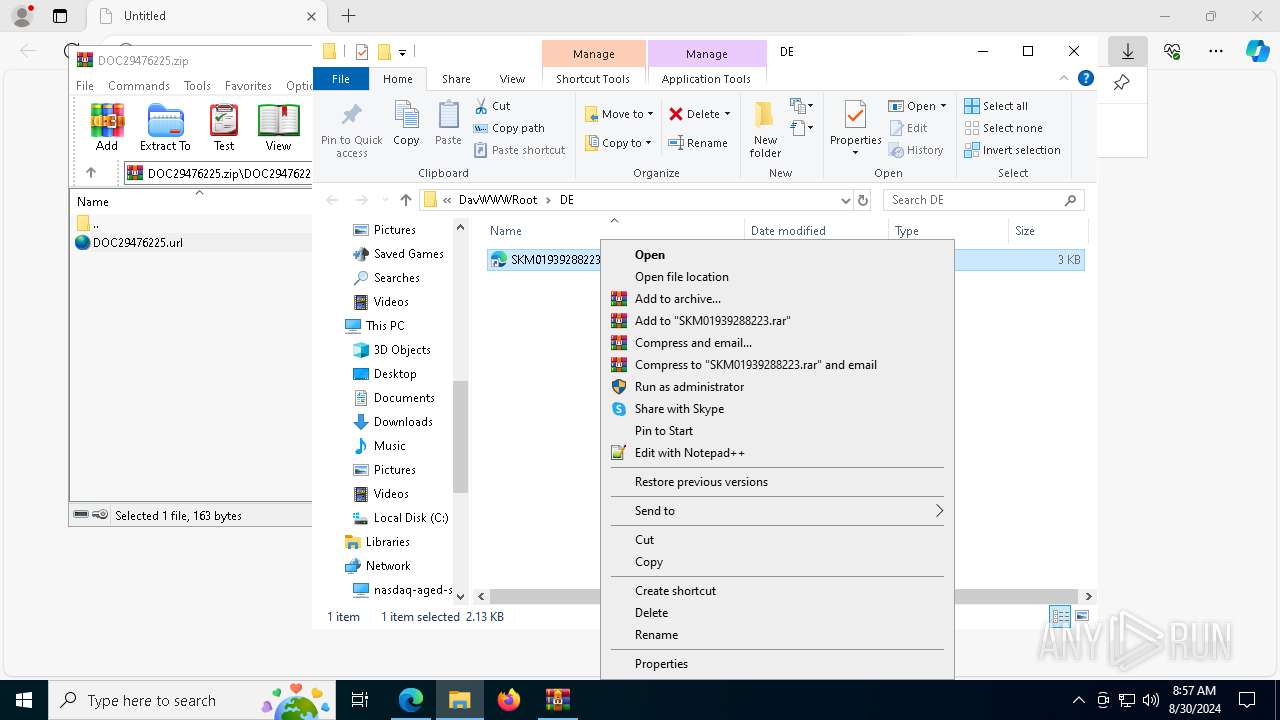
Task: Open Delete dropdown in ribbon
Action: point(700,114)
